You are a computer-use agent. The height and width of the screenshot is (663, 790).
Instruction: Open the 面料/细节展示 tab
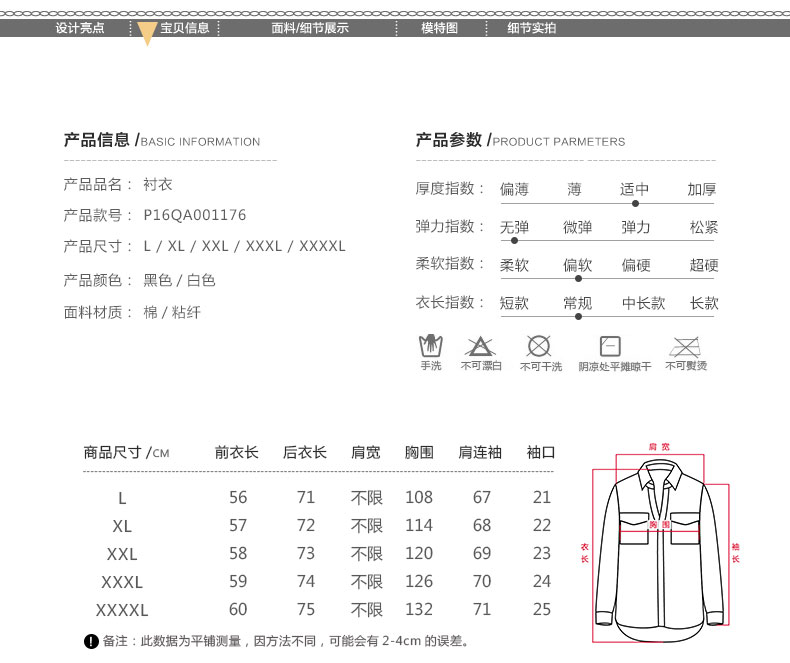(x=310, y=28)
